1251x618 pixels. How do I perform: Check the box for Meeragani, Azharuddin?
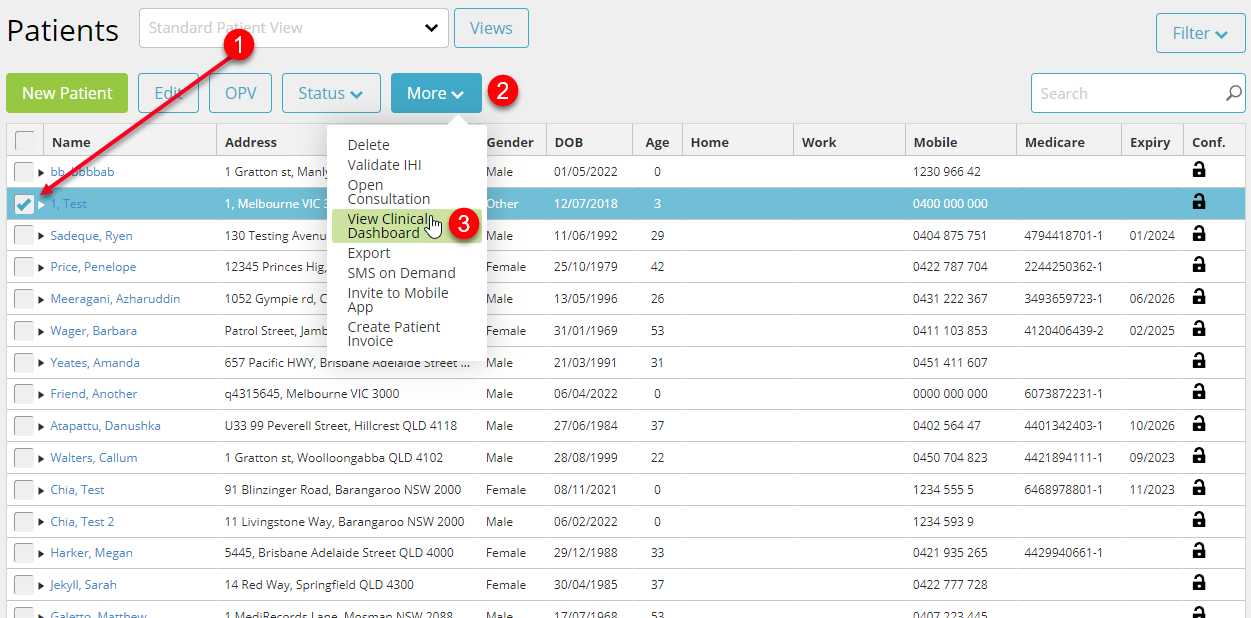pos(24,299)
